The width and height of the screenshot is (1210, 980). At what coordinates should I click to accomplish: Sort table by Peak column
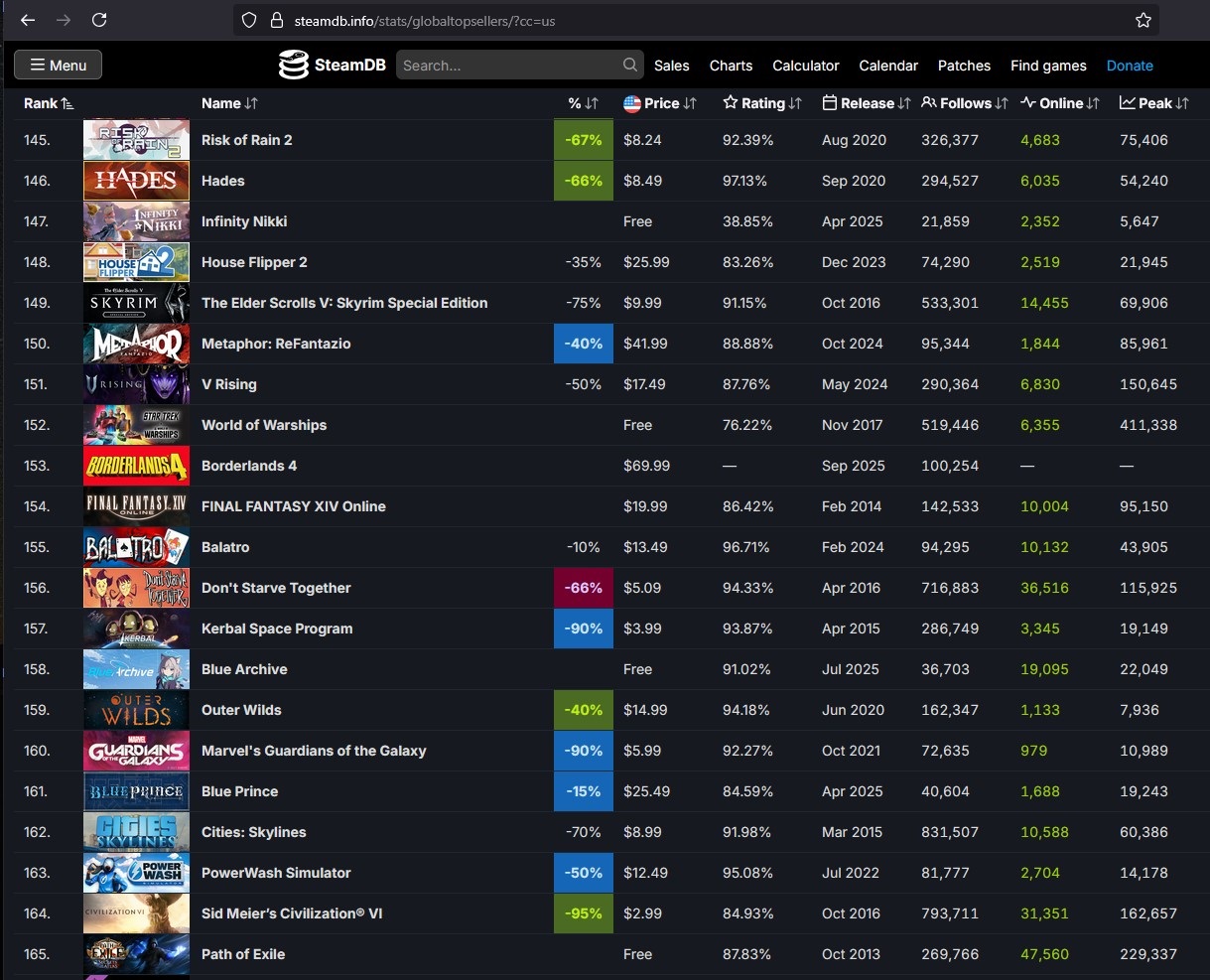pos(1154,103)
